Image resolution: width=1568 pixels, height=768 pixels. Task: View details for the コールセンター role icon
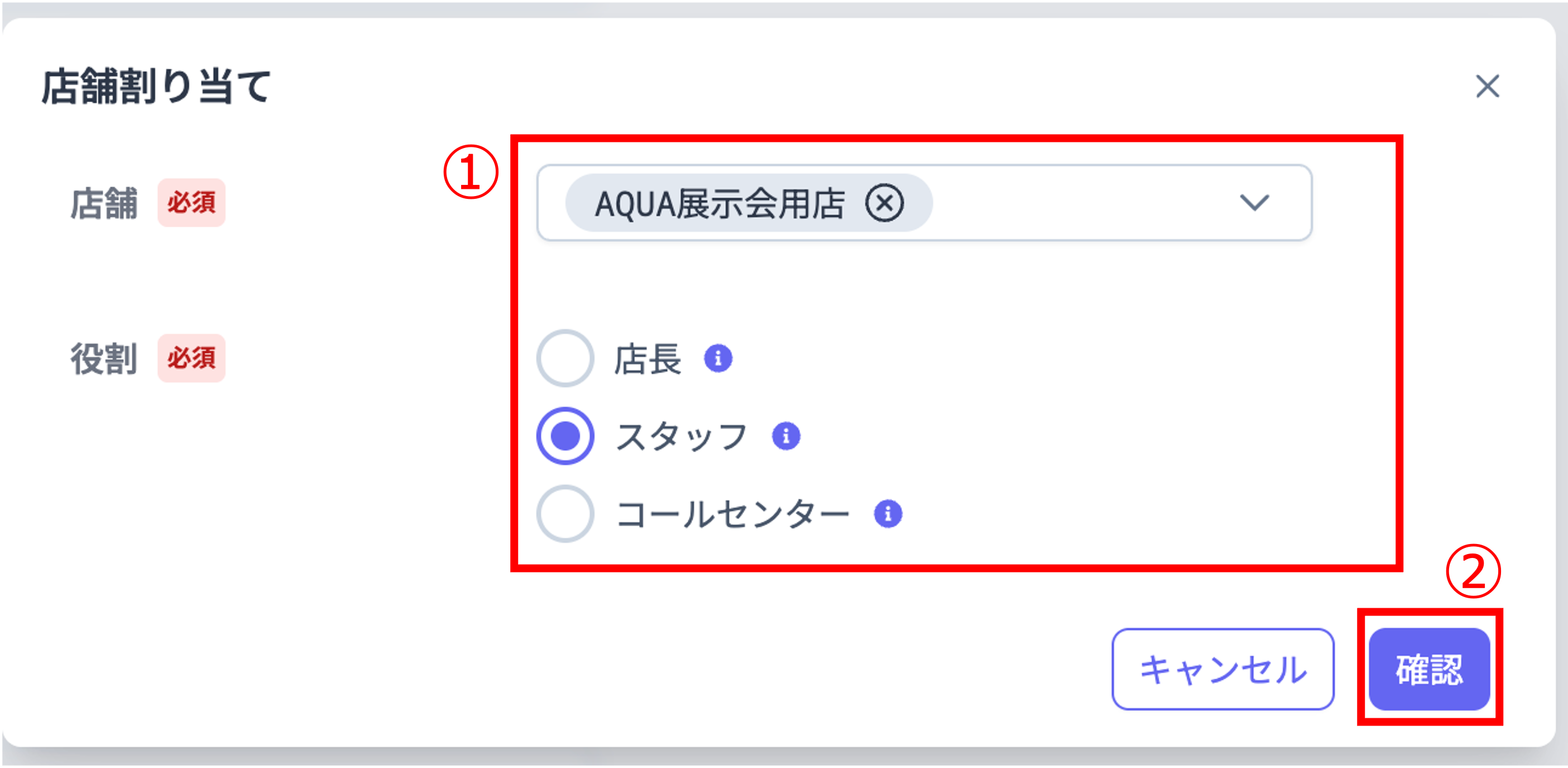pyautogui.click(x=889, y=513)
